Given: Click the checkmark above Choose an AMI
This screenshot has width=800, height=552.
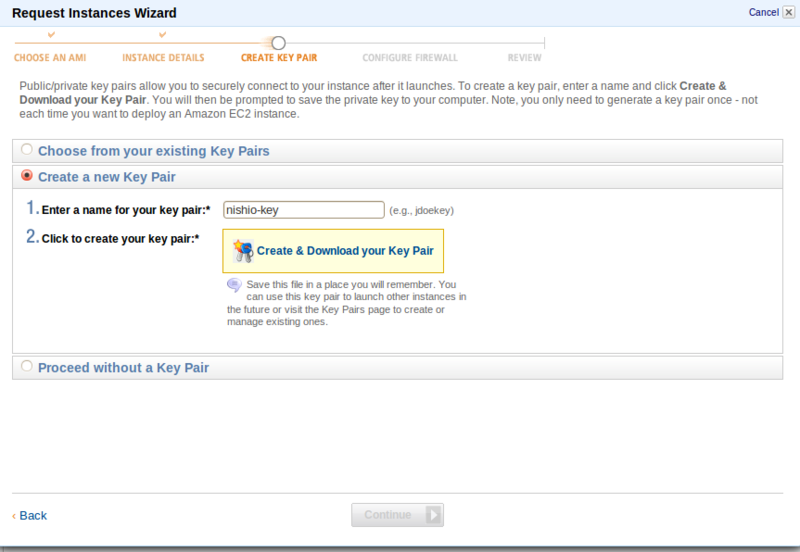Looking at the screenshot, I should [51, 35].
